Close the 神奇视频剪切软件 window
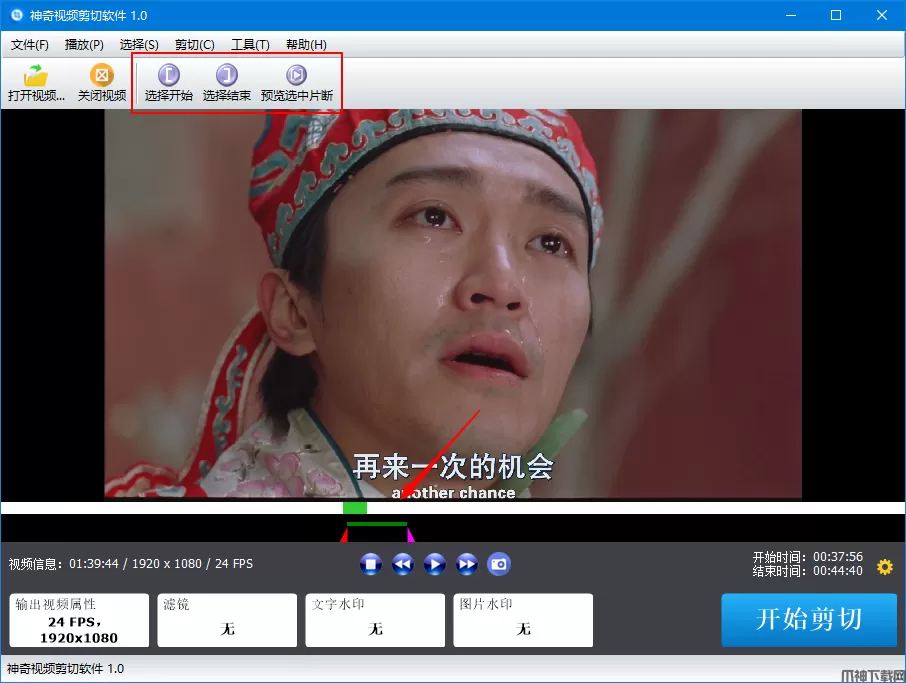 click(x=882, y=15)
